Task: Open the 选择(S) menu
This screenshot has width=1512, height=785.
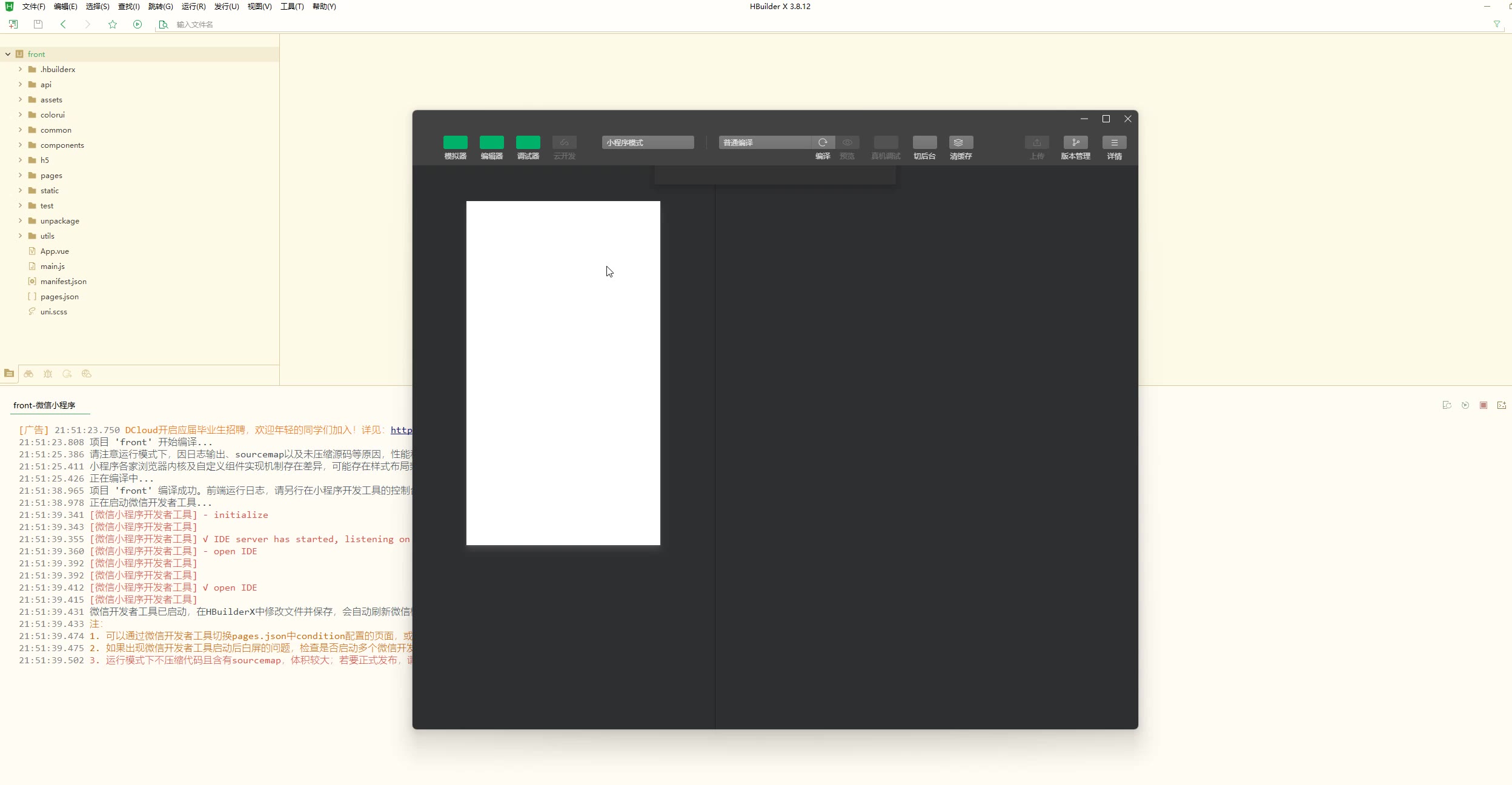Action: pyautogui.click(x=98, y=7)
